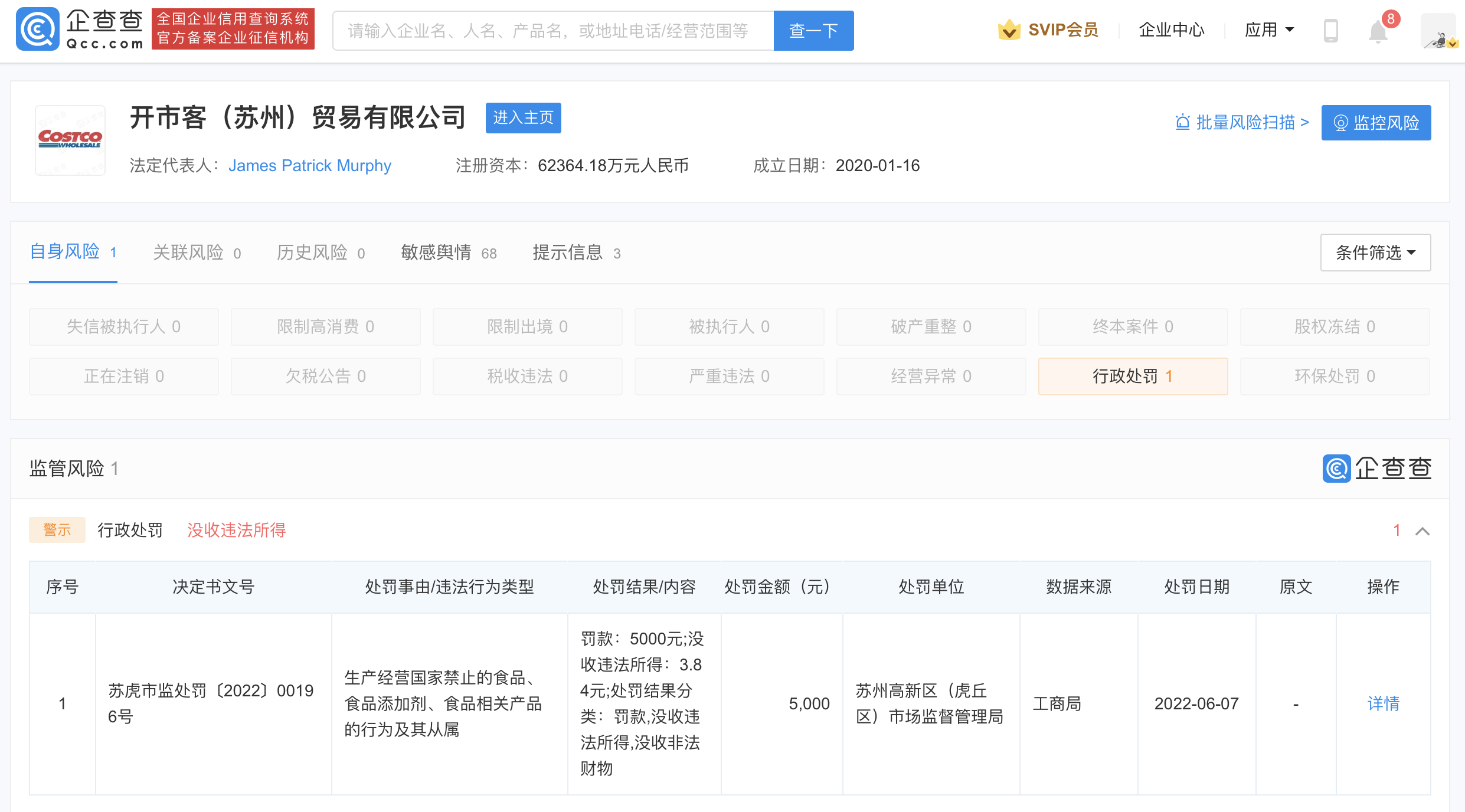Click the Costco Wholesale company logo

(x=70, y=140)
